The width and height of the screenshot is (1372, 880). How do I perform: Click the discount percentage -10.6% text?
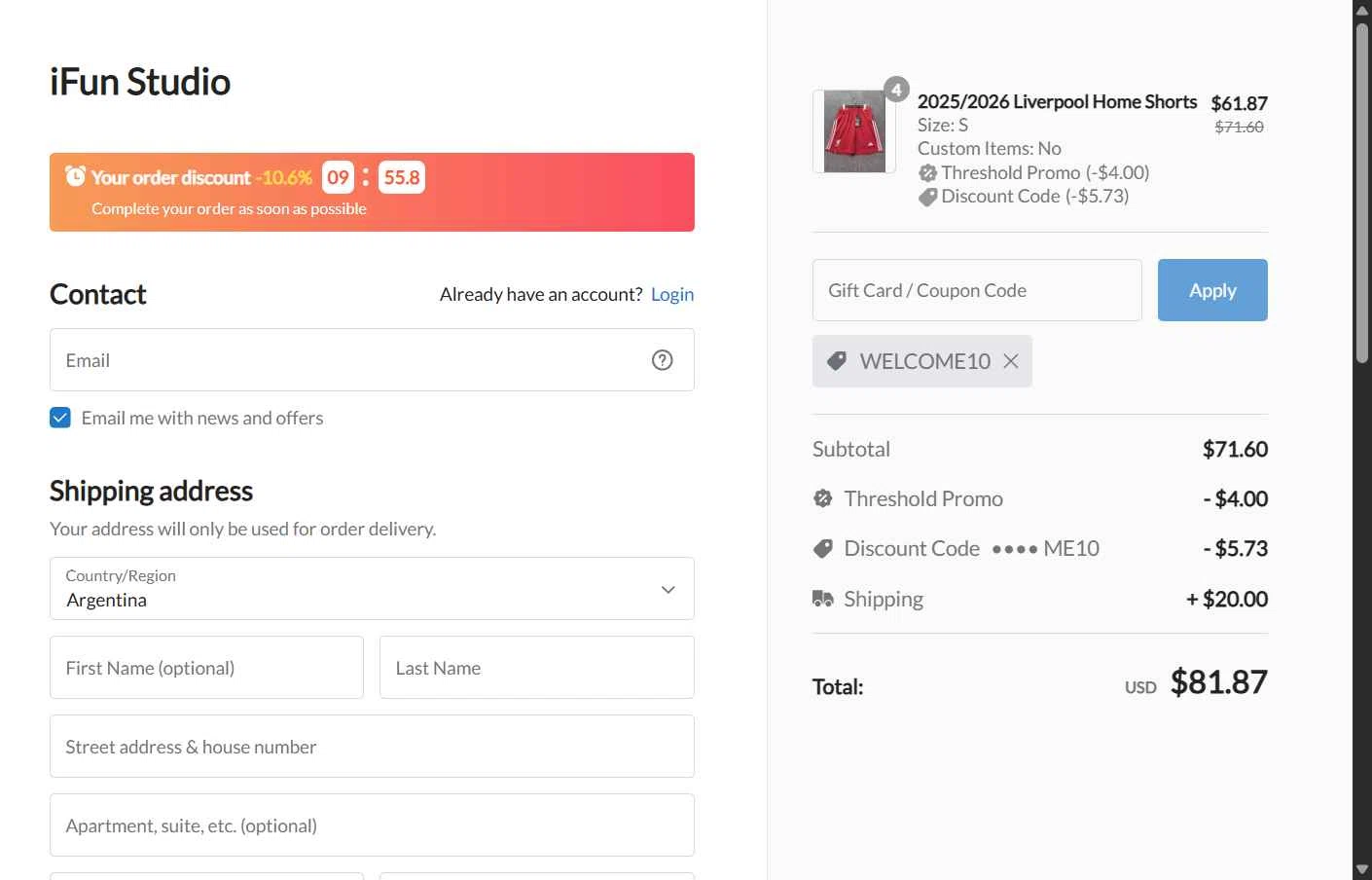pos(283,178)
